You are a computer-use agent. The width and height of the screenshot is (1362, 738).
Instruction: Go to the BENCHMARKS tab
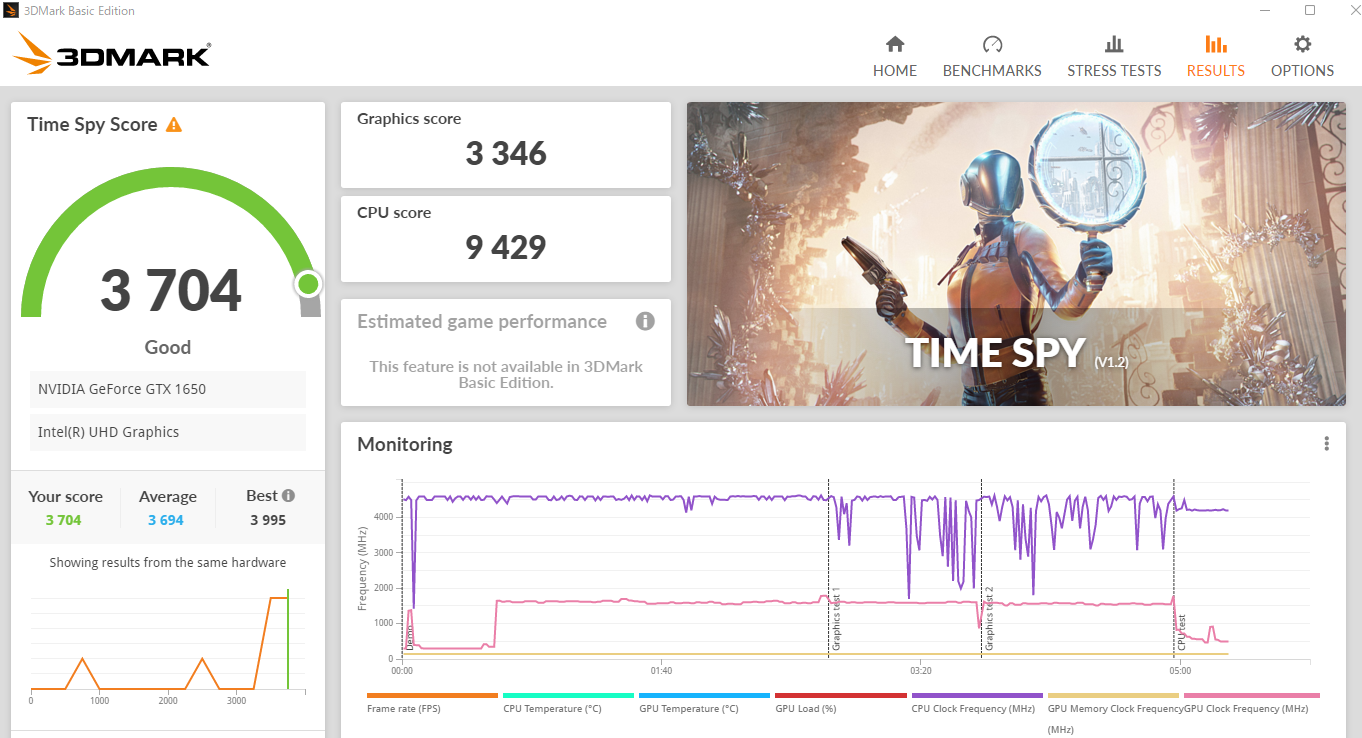tap(992, 57)
